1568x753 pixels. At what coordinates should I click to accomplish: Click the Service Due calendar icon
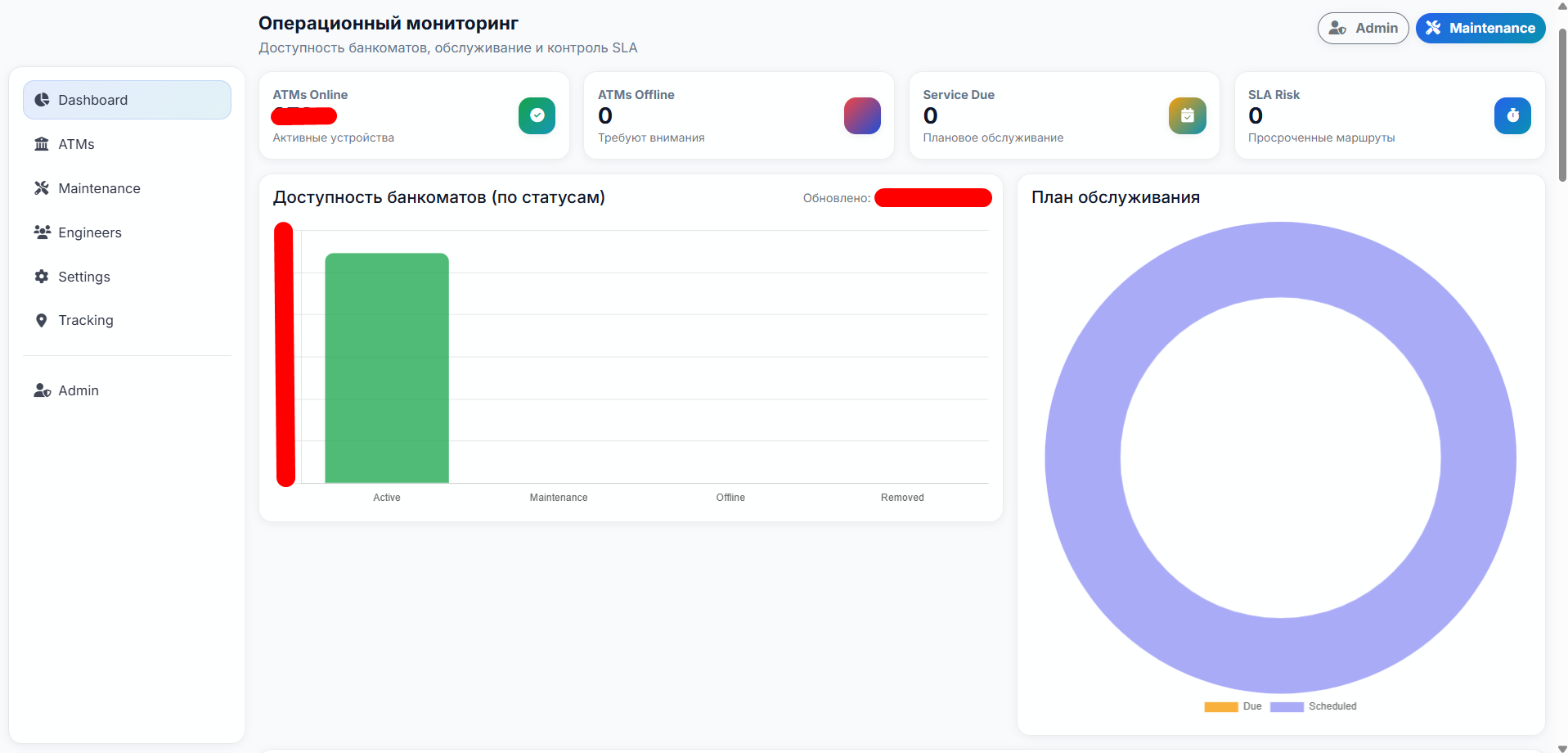click(1187, 115)
